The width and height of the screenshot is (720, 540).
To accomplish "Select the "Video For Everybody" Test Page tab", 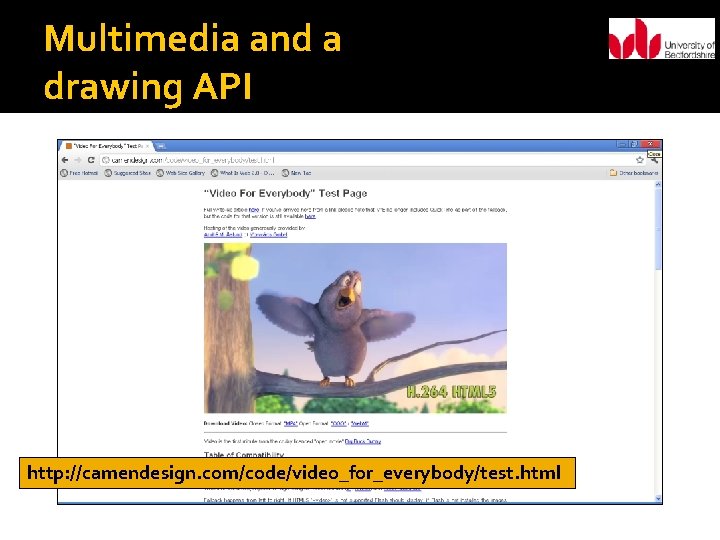I will pos(107,146).
